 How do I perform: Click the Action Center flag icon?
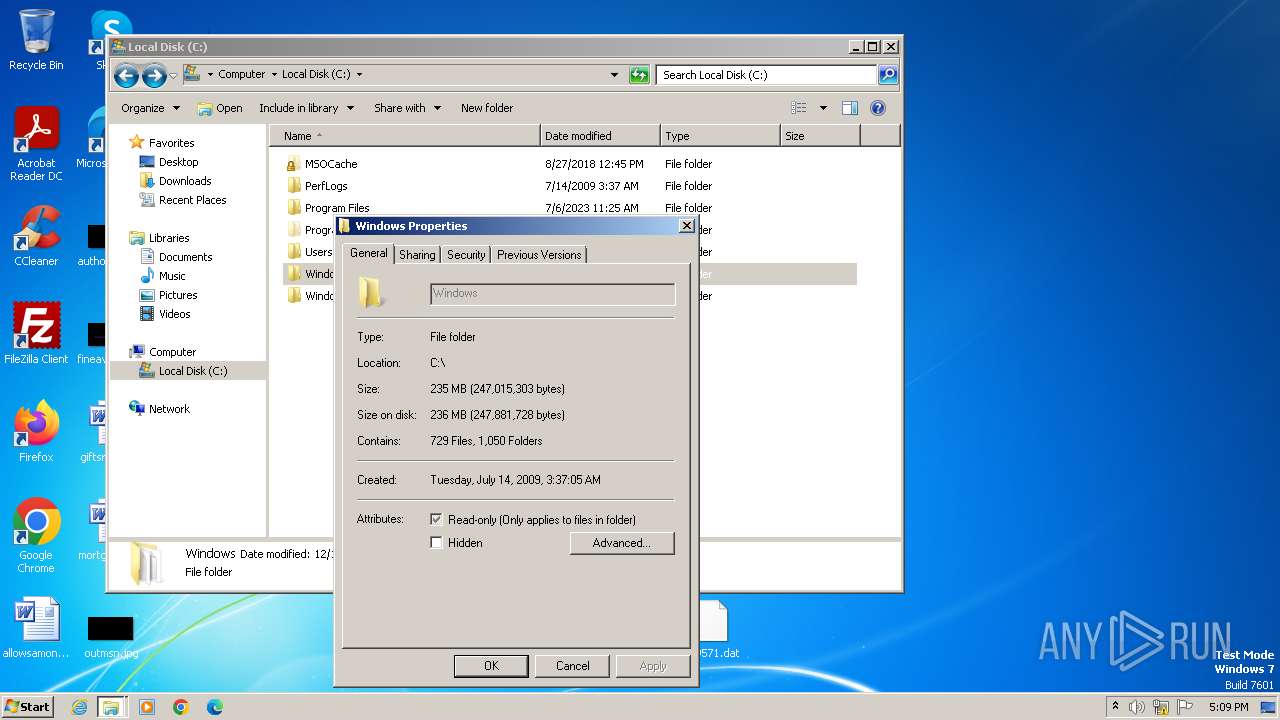pos(1184,707)
